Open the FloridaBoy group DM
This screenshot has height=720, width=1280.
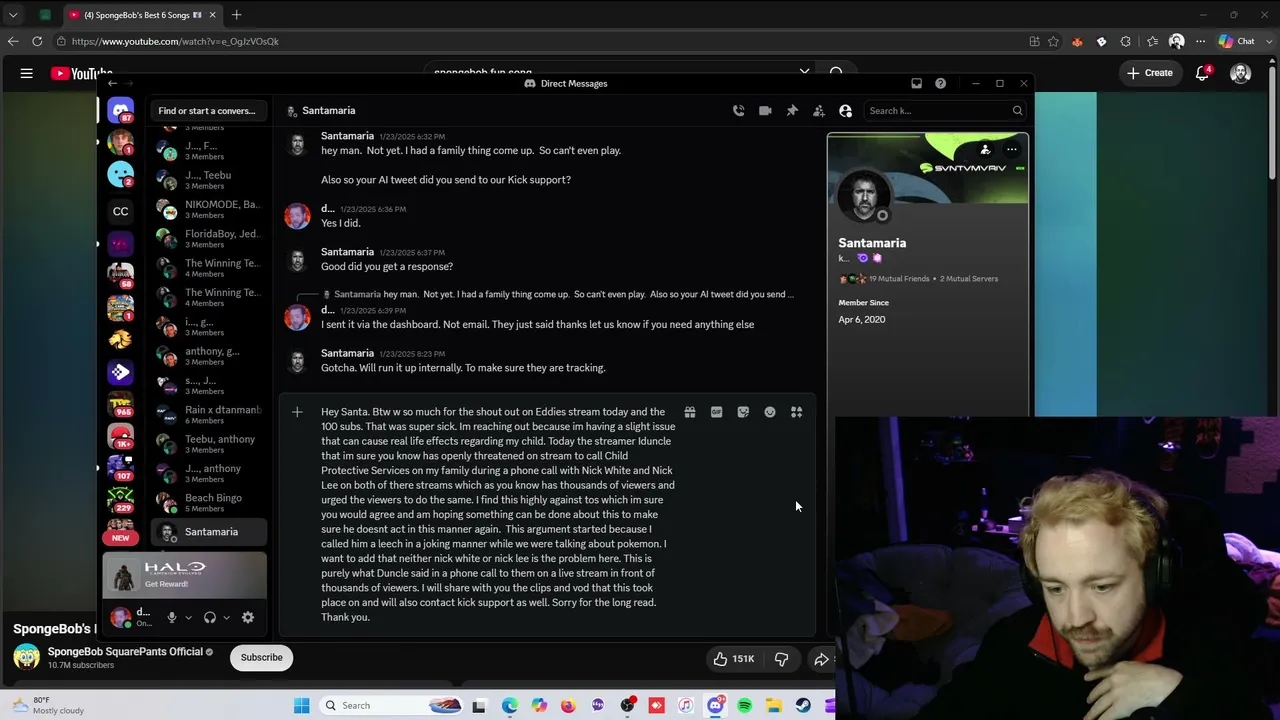tap(209, 238)
